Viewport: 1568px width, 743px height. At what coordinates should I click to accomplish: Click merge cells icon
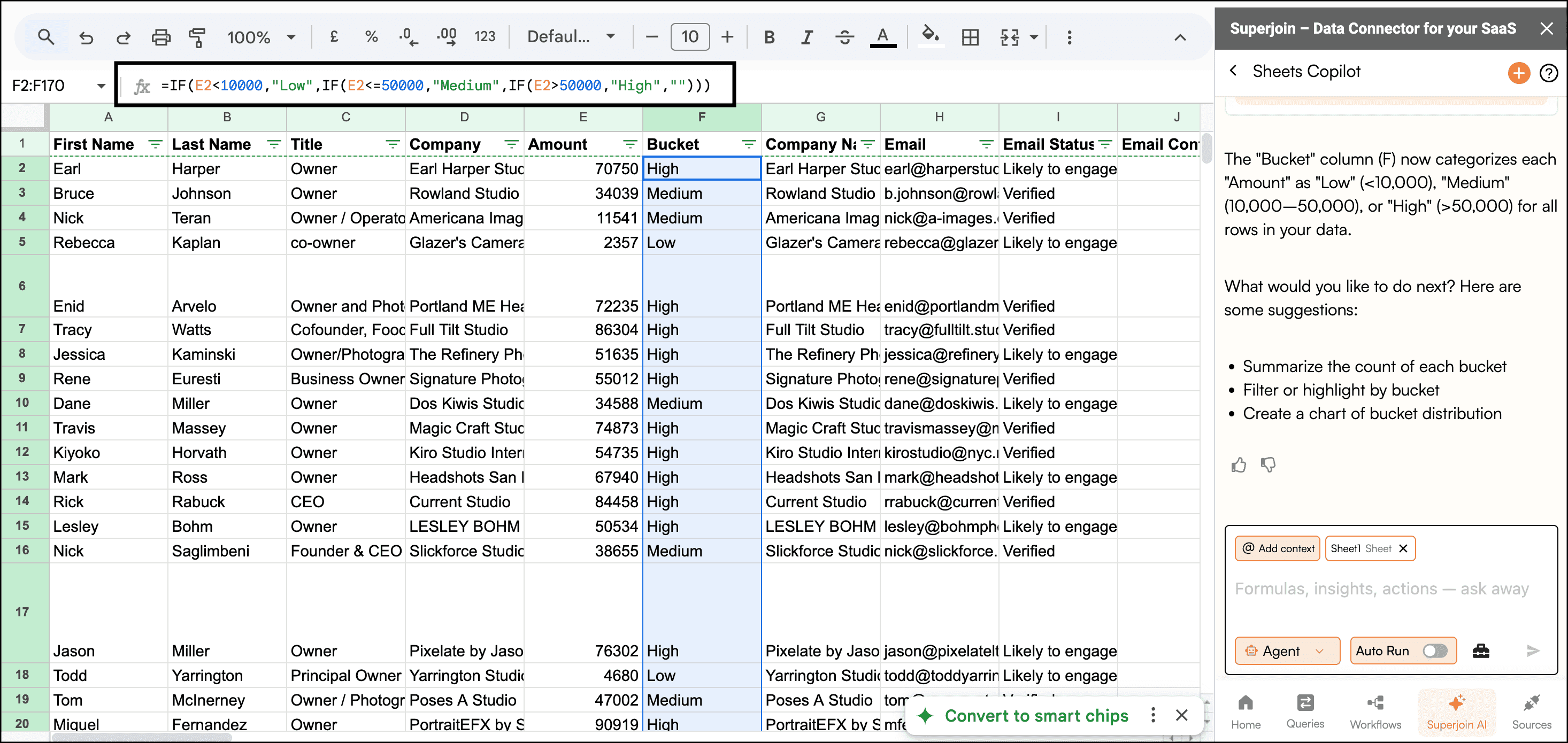click(x=1010, y=38)
